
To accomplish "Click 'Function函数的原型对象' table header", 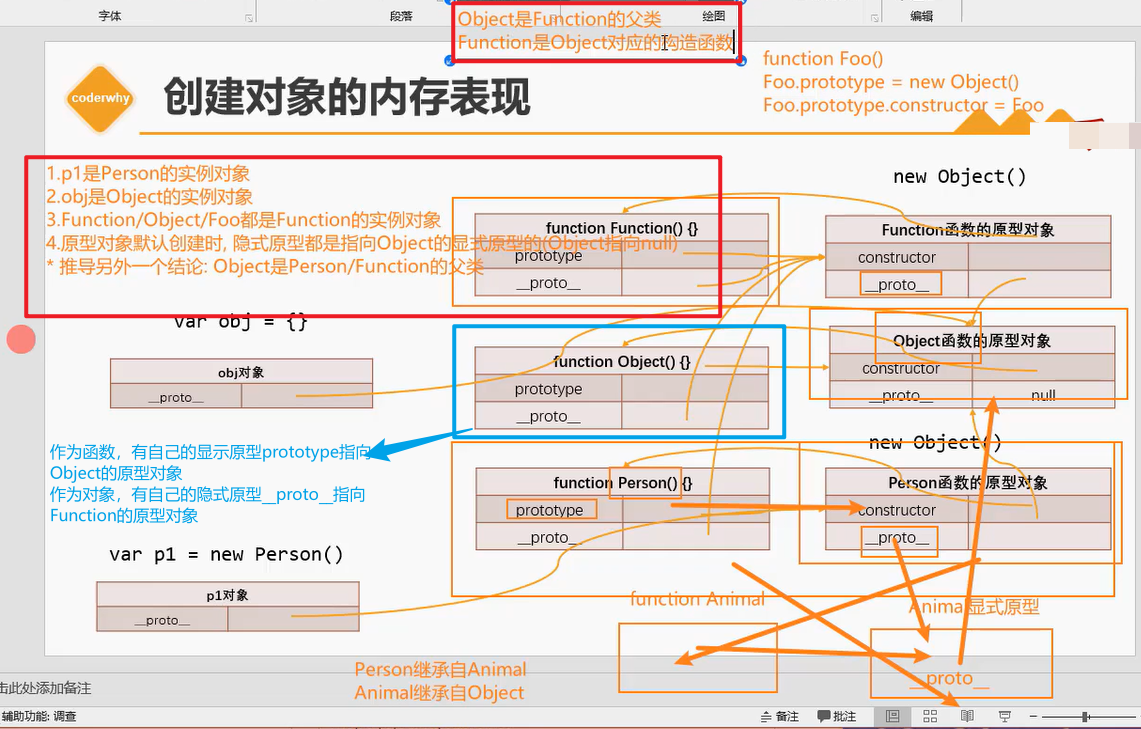I will point(968,230).
